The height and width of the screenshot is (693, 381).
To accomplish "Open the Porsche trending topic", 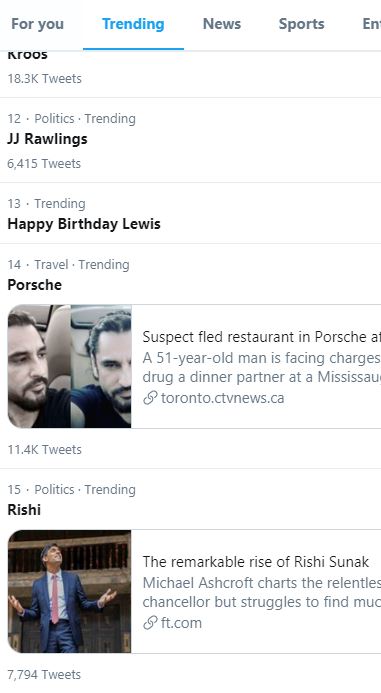I will pos(34,285).
